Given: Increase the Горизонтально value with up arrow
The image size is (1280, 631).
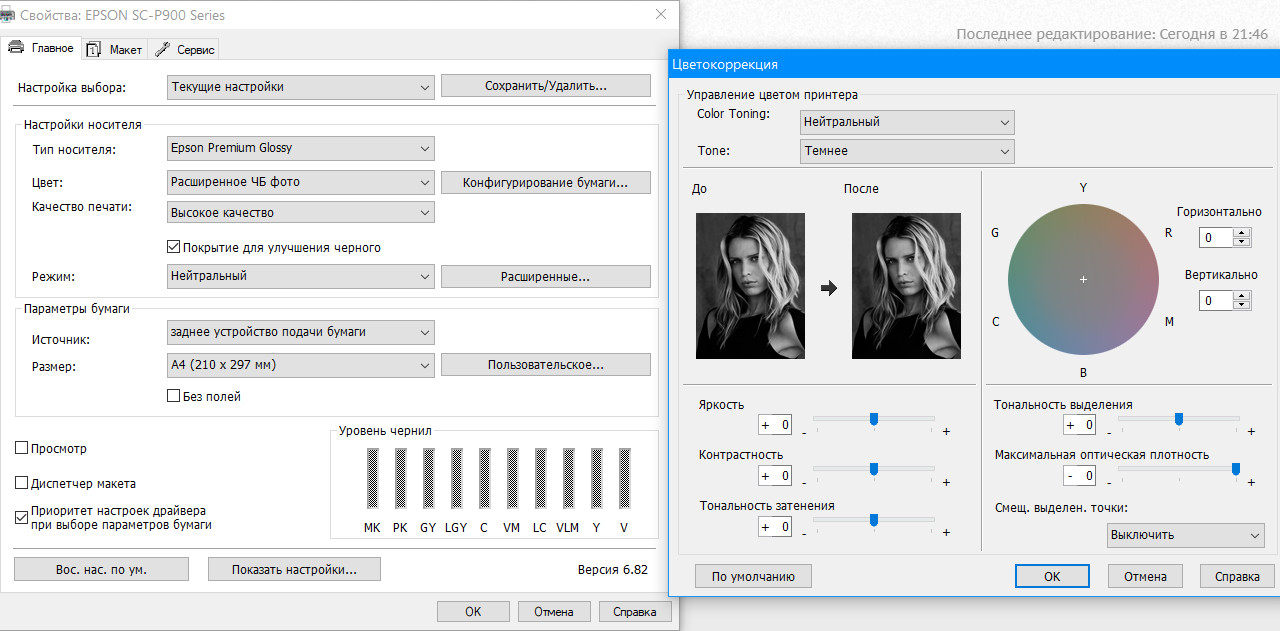Looking at the screenshot, I should coord(1242,233).
